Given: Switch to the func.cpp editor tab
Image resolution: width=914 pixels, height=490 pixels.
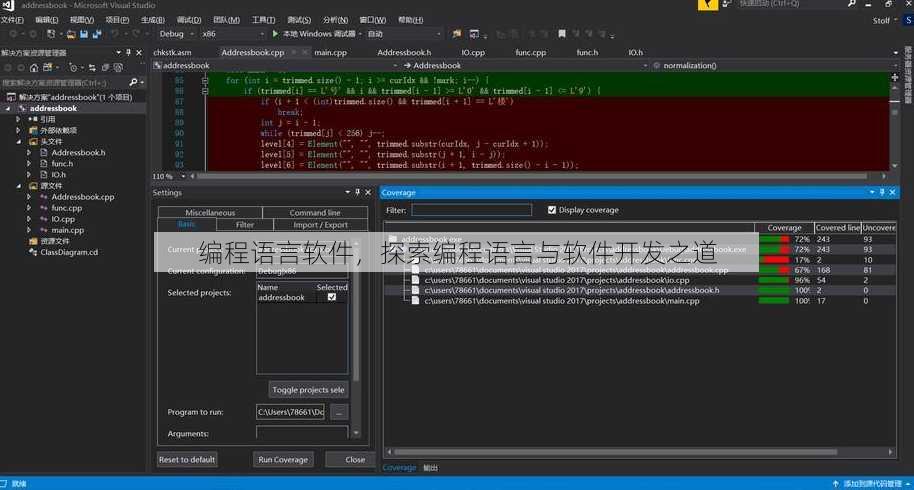Looking at the screenshot, I should point(530,52).
